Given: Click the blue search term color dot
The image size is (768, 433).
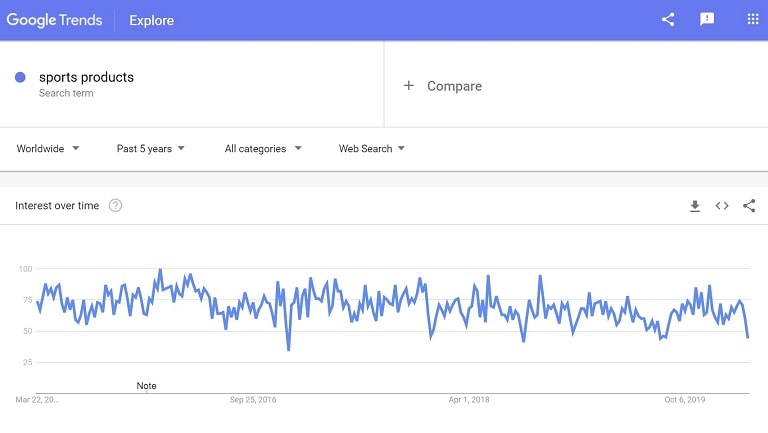Looking at the screenshot, I should [x=20, y=77].
